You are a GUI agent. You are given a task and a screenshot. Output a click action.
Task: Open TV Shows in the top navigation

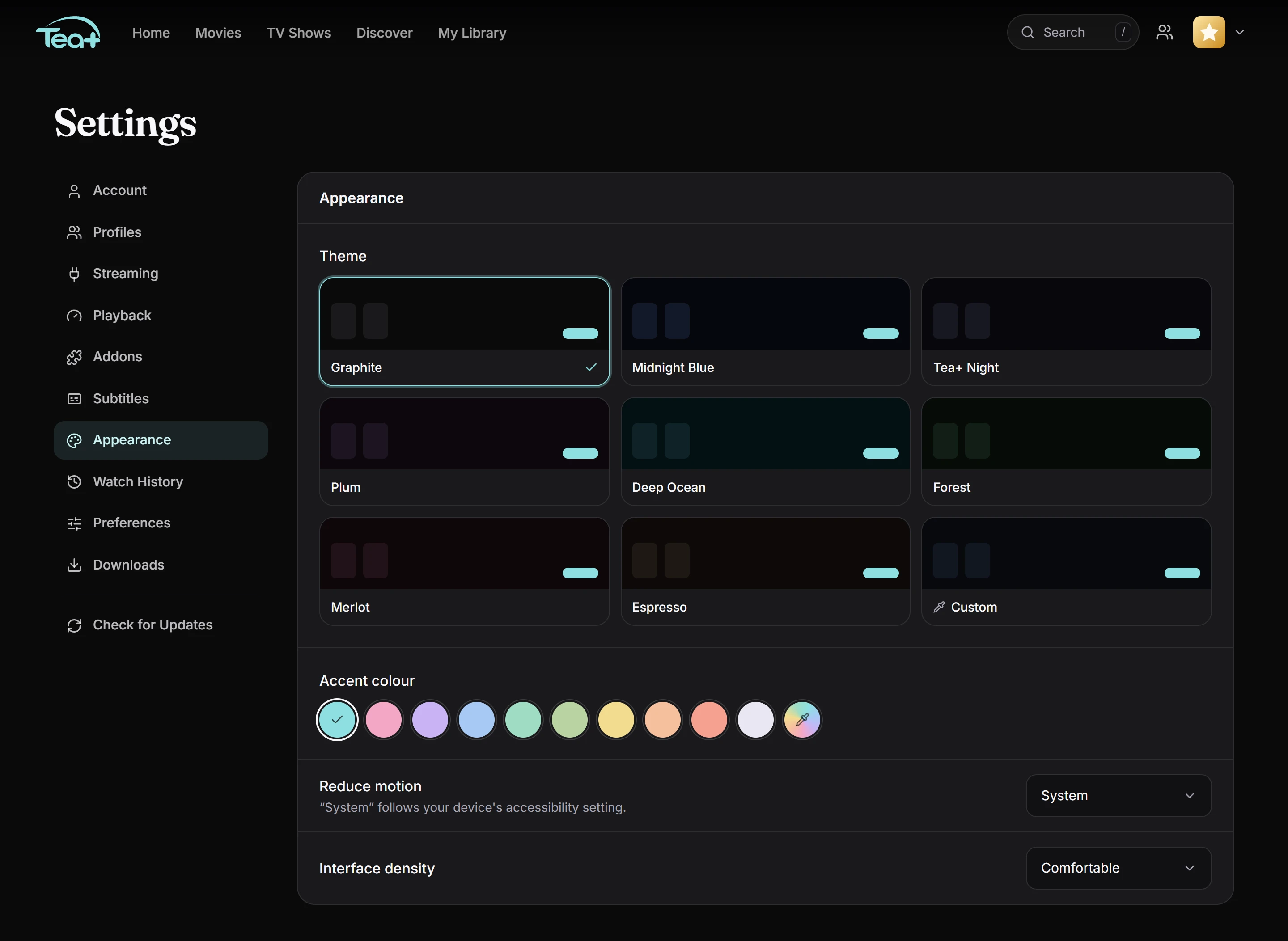coord(299,33)
